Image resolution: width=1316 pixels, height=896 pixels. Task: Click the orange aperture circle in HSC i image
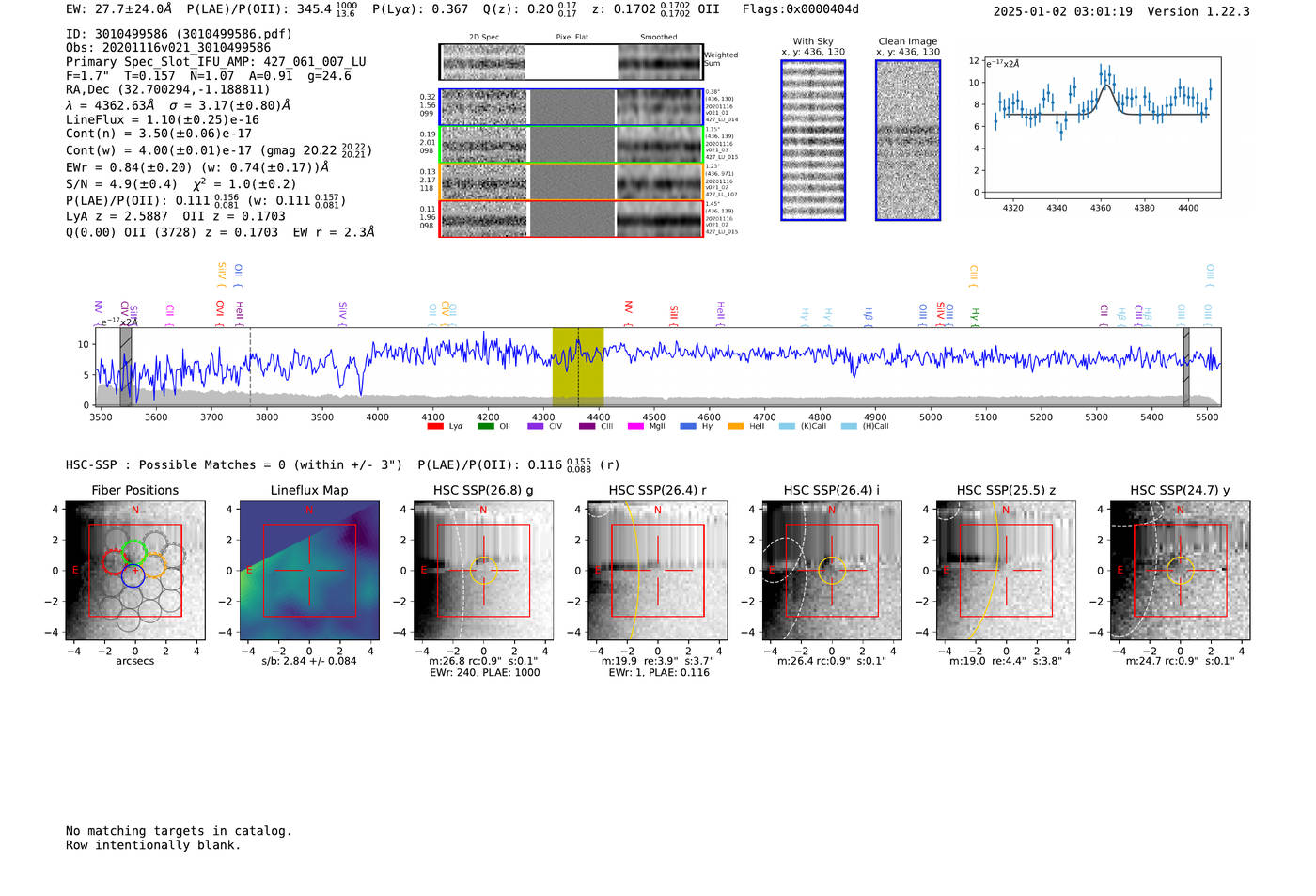coord(832,571)
